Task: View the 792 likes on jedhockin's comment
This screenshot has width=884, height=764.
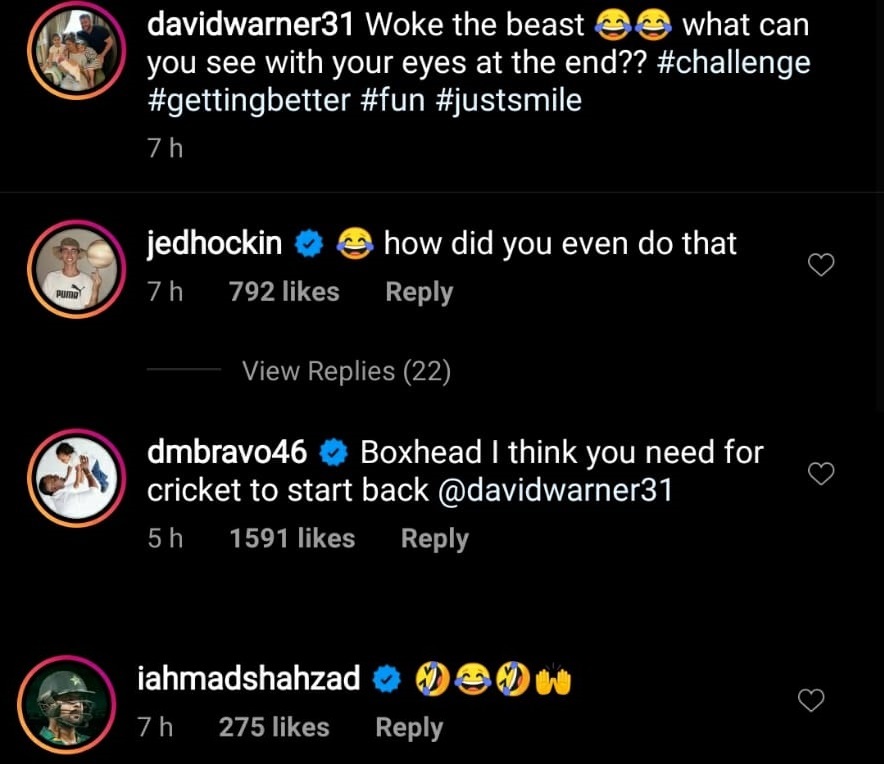Action: (x=284, y=292)
